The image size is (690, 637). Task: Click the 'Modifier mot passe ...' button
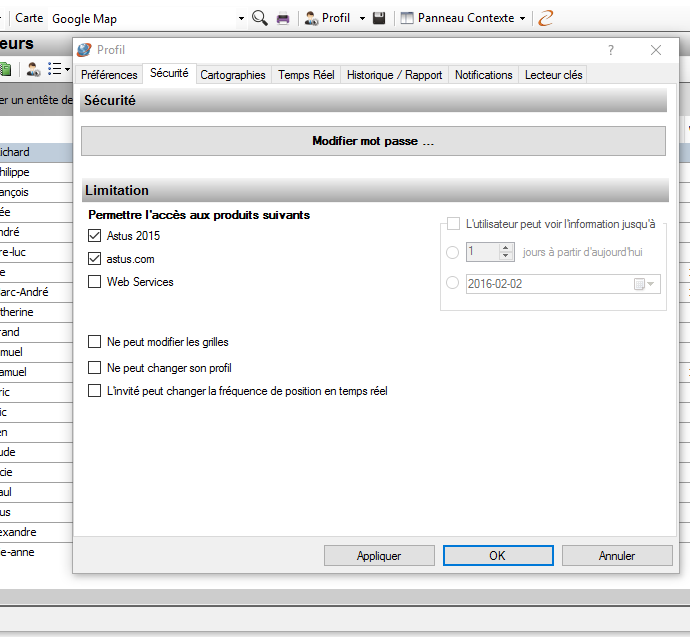click(373, 141)
